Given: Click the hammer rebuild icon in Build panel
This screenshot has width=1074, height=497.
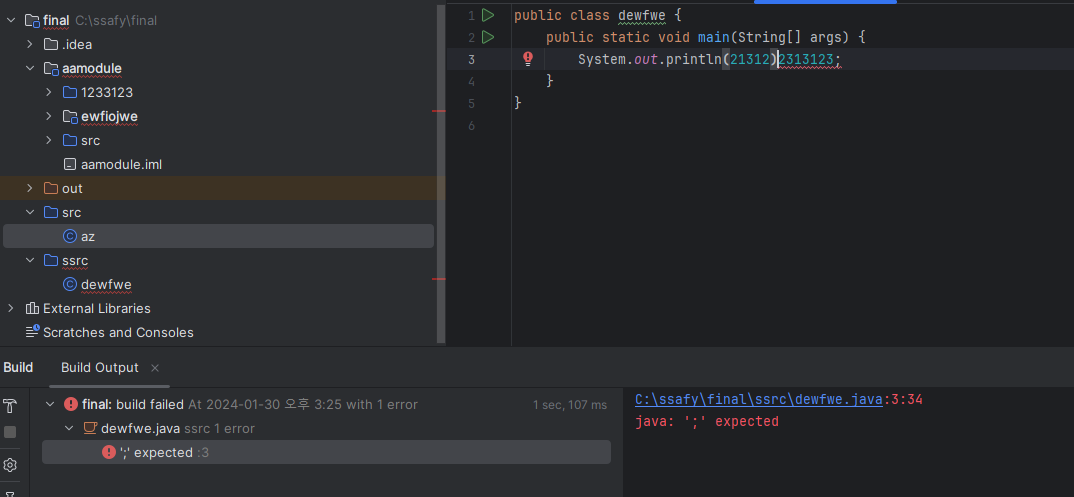Looking at the screenshot, I should pyautogui.click(x=10, y=405).
